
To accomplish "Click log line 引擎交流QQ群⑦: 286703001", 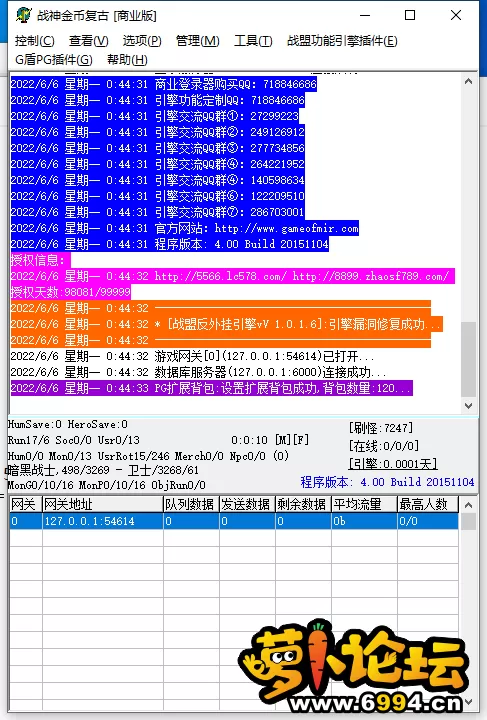I will pyautogui.click(x=157, y=212).
